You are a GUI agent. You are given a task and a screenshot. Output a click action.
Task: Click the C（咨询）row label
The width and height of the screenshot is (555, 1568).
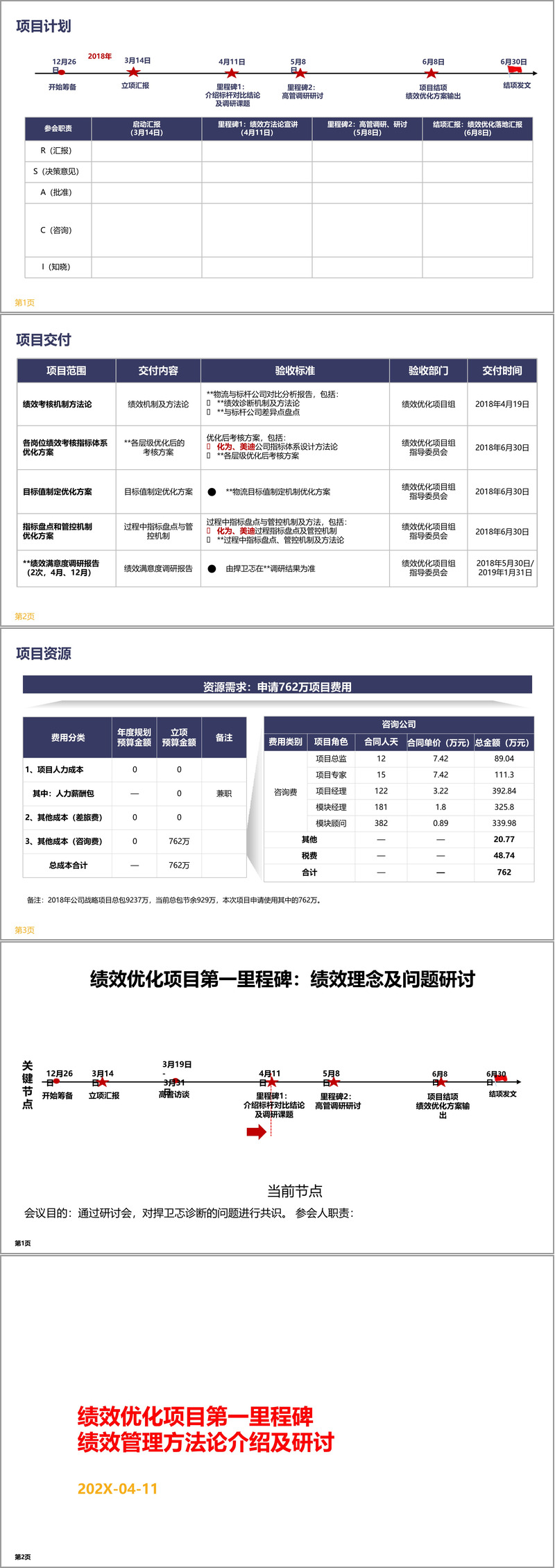click(x=58, y=230)
